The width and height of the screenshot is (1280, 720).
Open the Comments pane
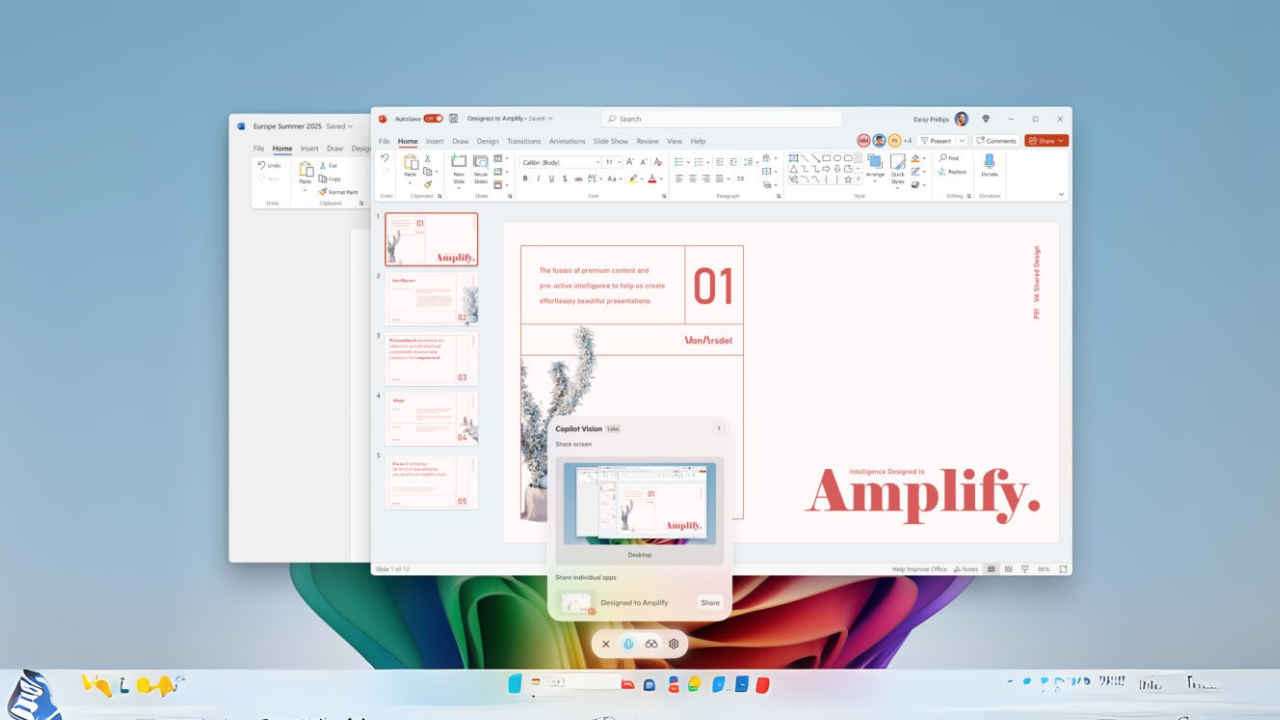(x=996, y=141)
